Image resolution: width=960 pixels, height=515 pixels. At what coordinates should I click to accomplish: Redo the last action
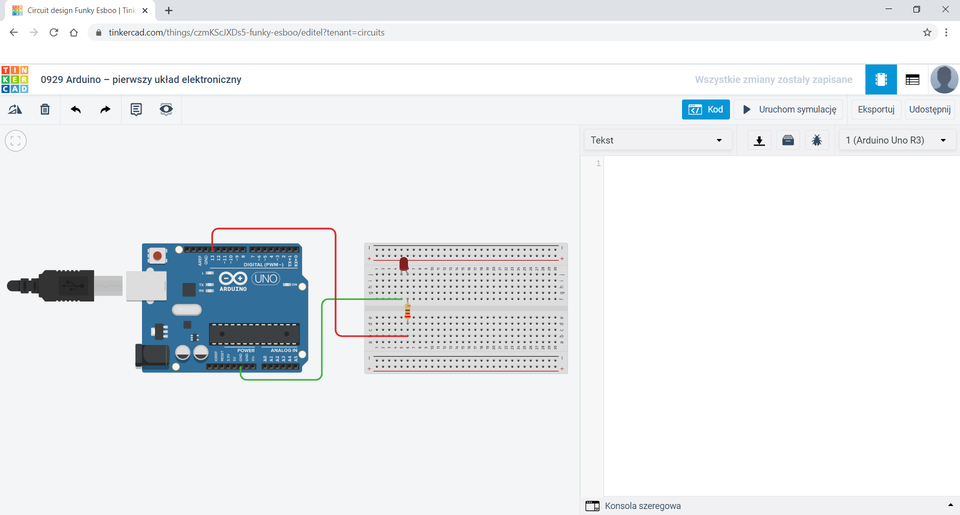pyautogui.click(x=105, y=110)
